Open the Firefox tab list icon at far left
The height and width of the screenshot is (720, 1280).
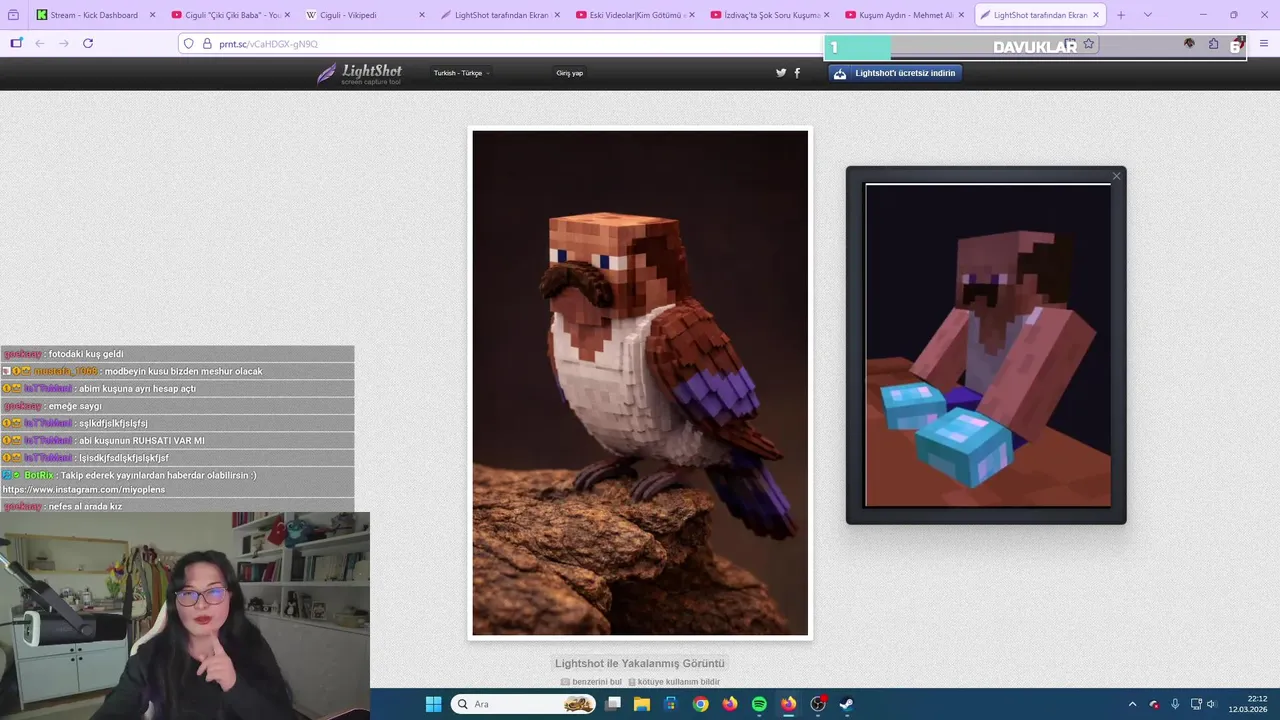coord(13,15)
